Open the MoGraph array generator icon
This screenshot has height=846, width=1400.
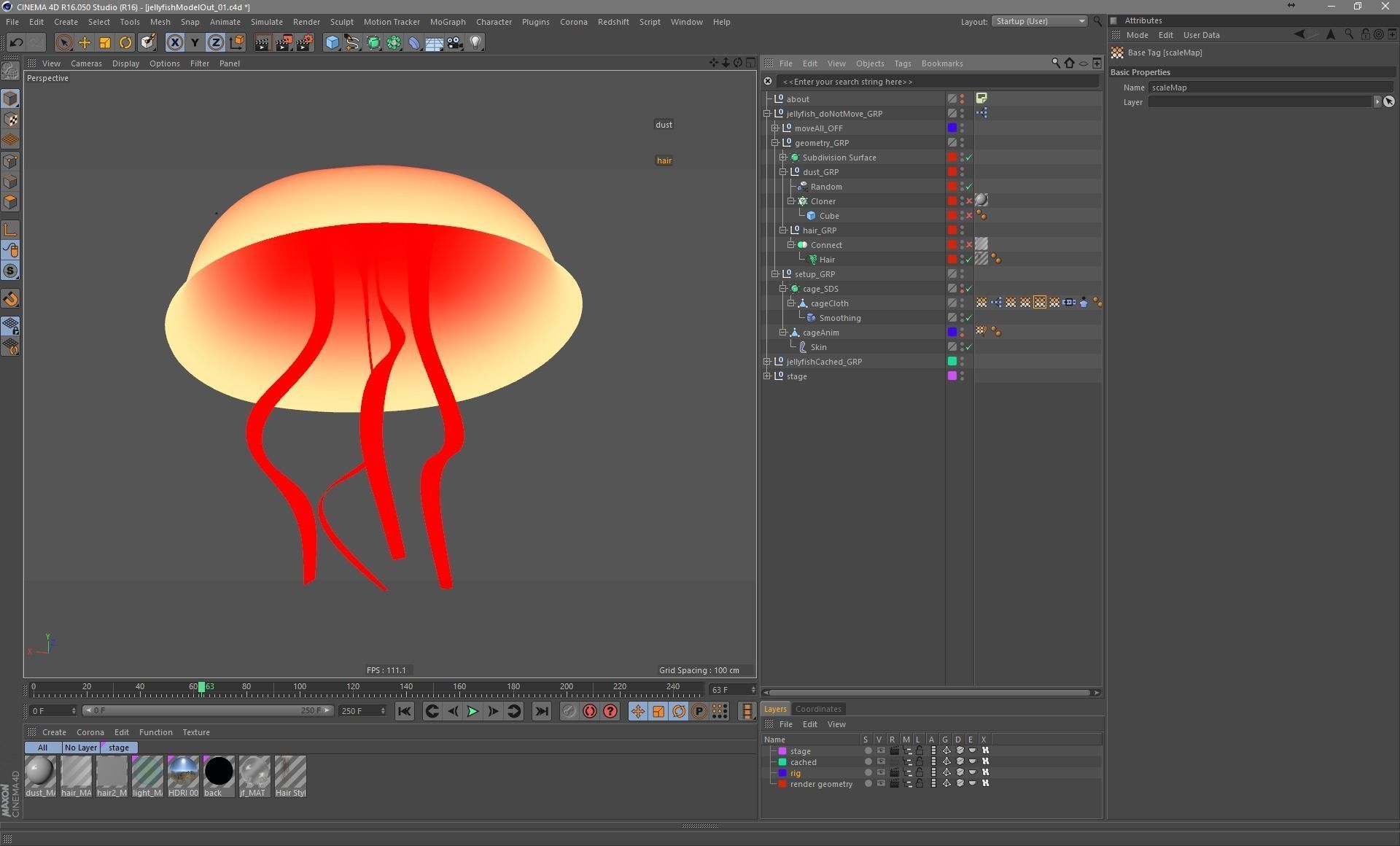tap(394, 42)
